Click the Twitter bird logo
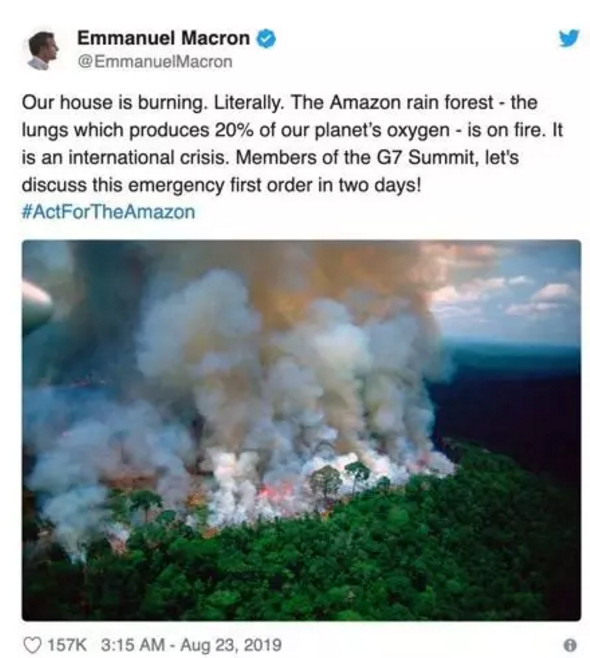Image resolution: width=590 pixels, height=658 pixels. click(568, 38)
